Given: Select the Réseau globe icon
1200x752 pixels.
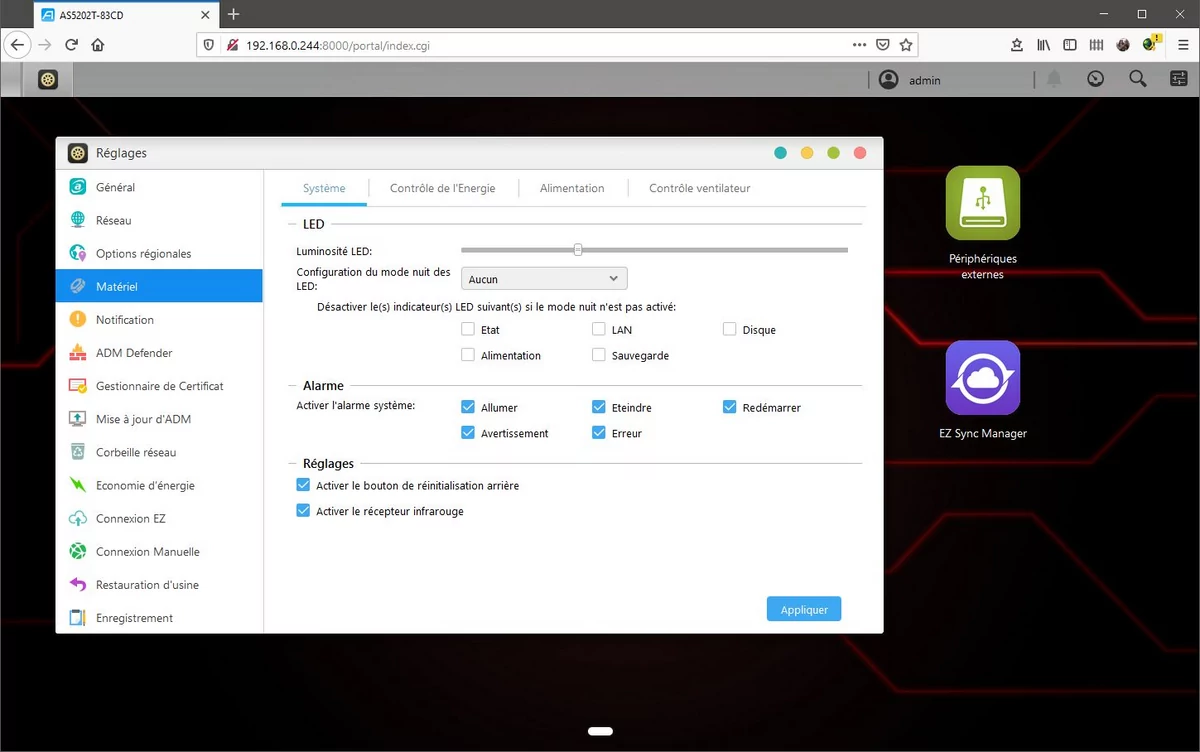Looking at the screenshot, I should pyautogui.click(x=78, y=220).
